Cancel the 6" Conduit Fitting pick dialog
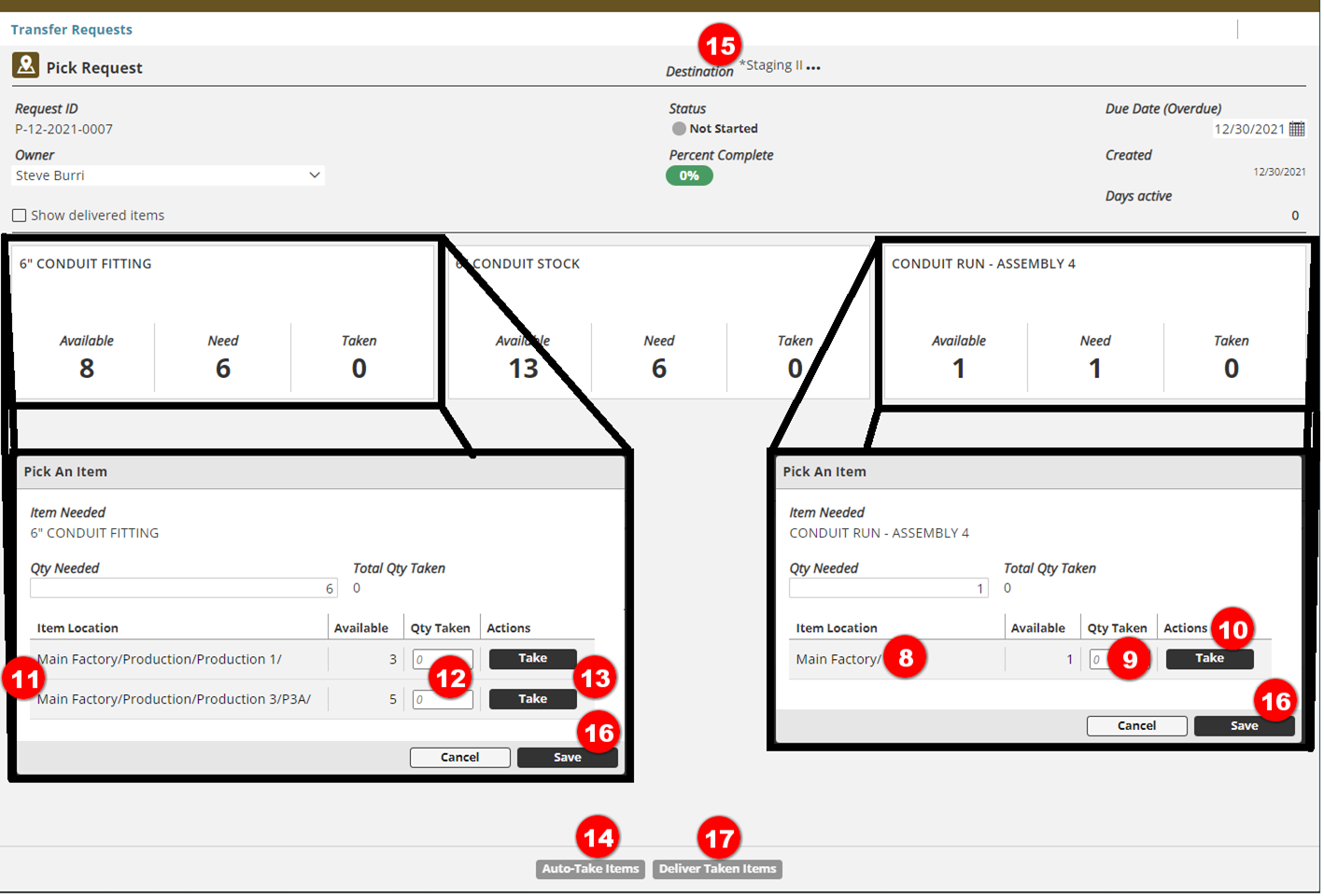 pos(459,758)
